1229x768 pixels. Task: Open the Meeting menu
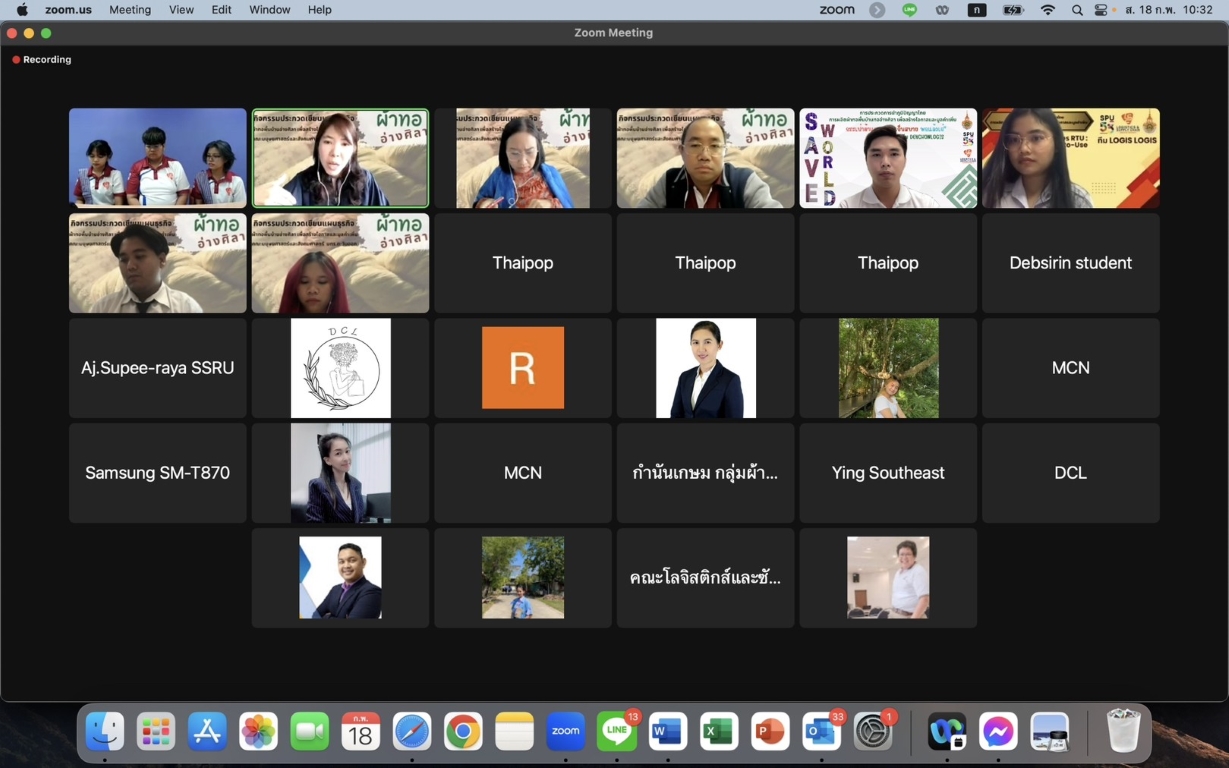click(130, 10)
